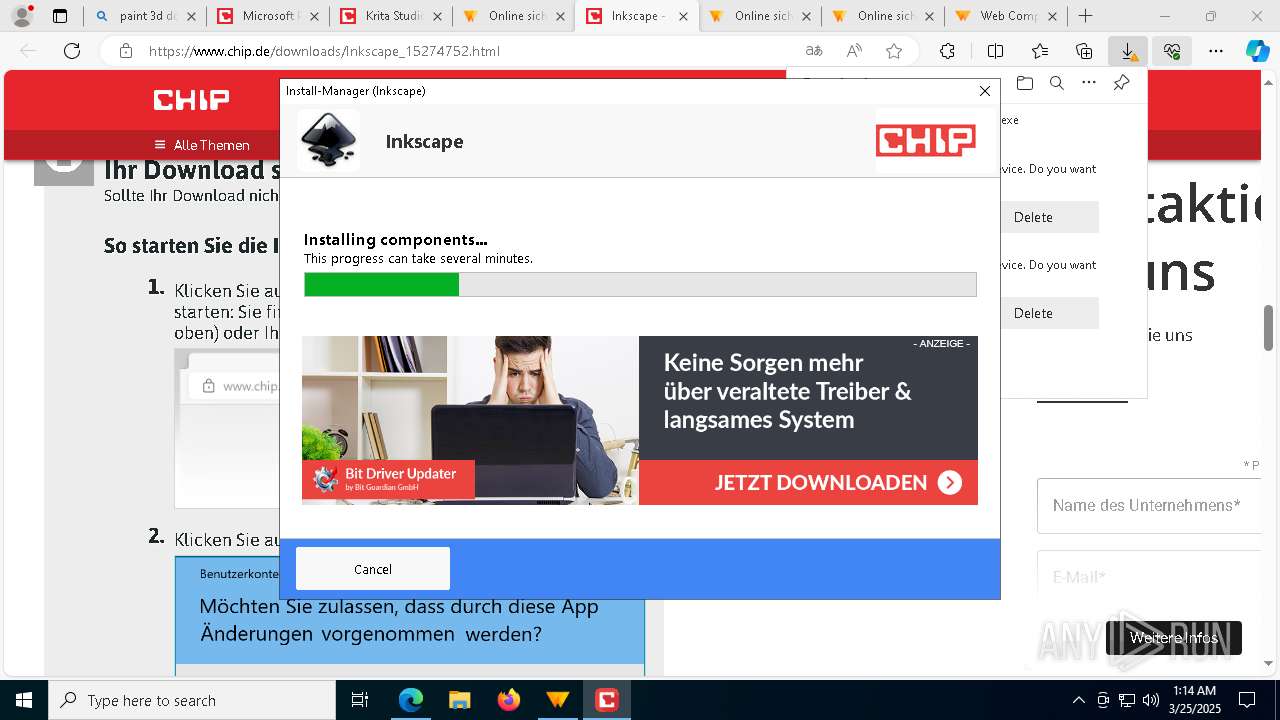This screenshot has height=720, width=1280.
Task: Cancel the Inkscape installation
Action: click(x=373, y=569)
